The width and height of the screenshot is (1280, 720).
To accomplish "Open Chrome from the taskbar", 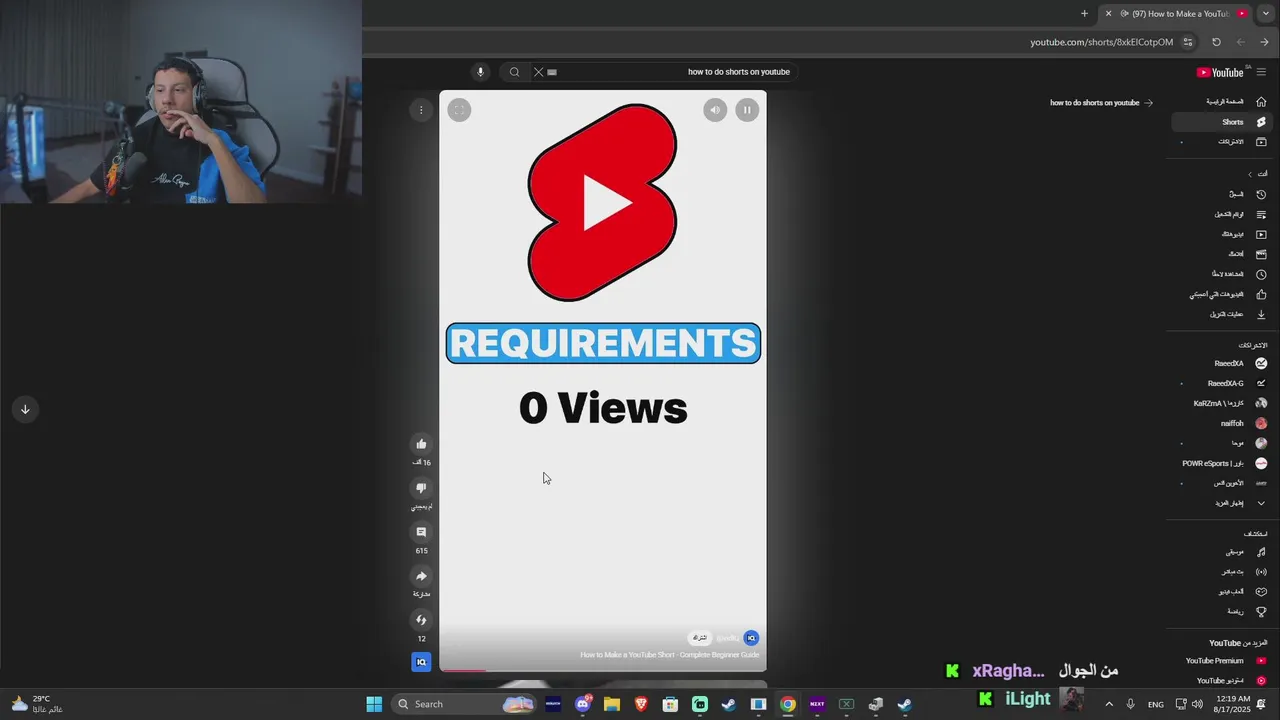I will pos(788,704).
